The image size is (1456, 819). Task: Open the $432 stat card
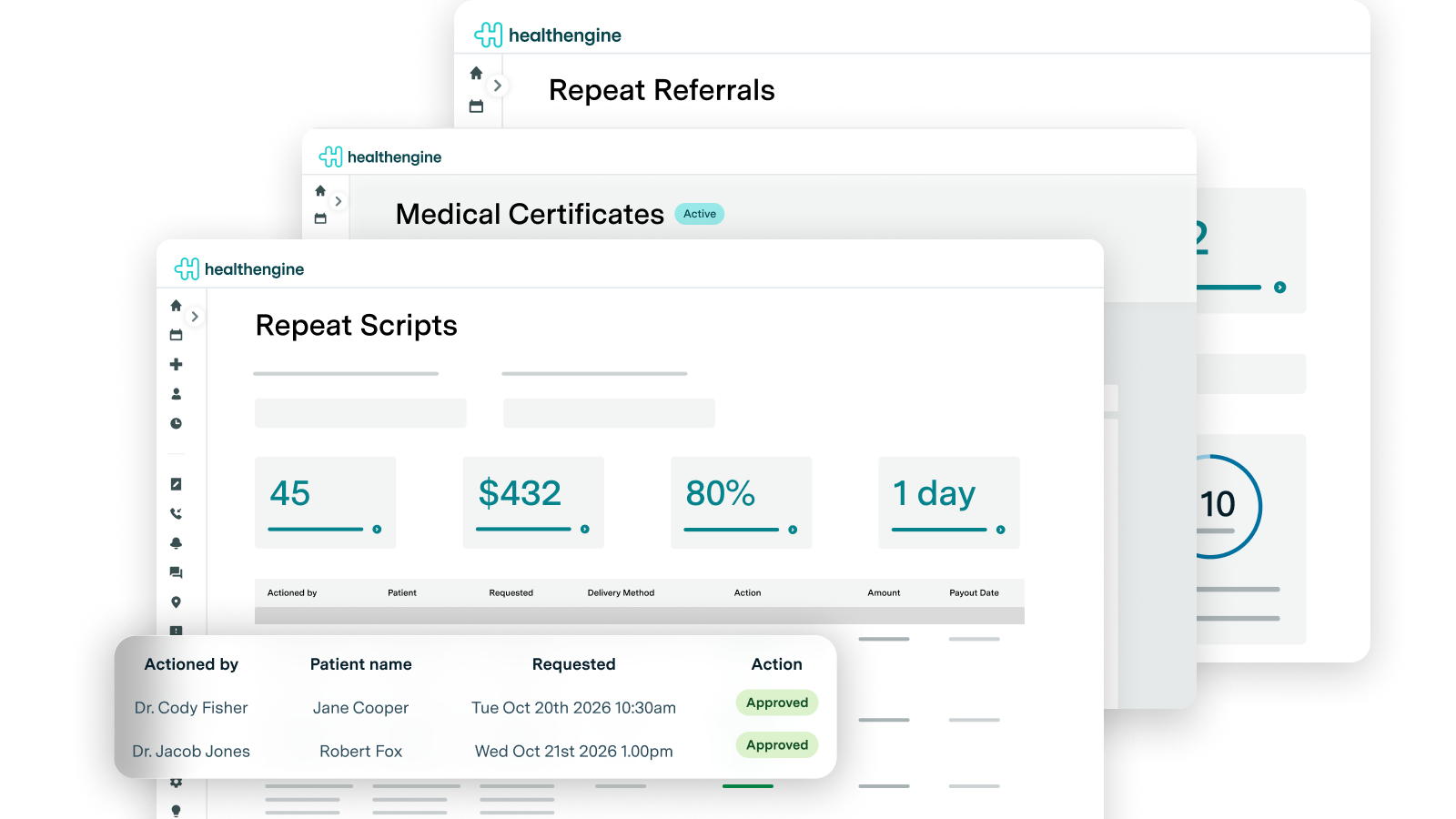coord(533,502)
